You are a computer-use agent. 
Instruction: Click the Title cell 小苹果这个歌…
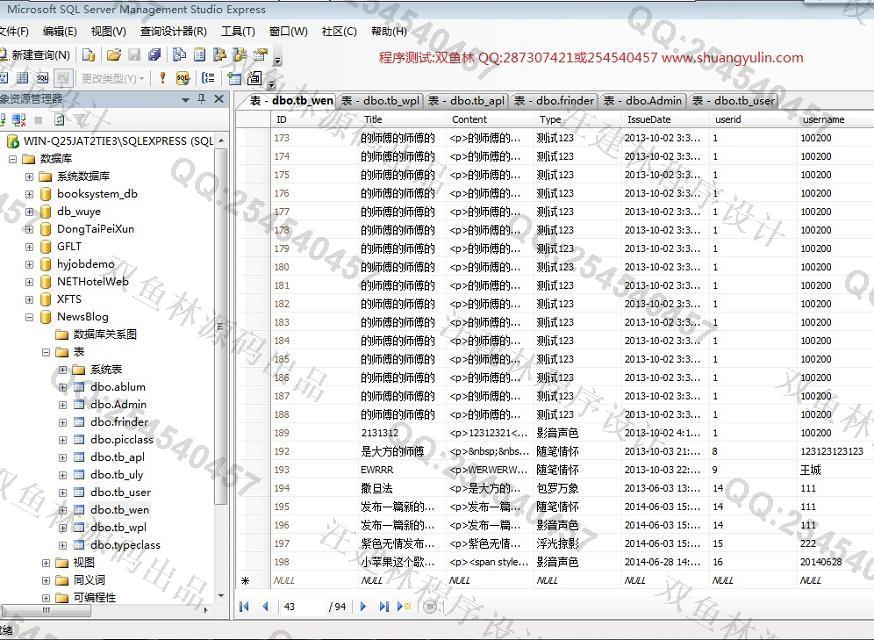click(x=402, y=562)
